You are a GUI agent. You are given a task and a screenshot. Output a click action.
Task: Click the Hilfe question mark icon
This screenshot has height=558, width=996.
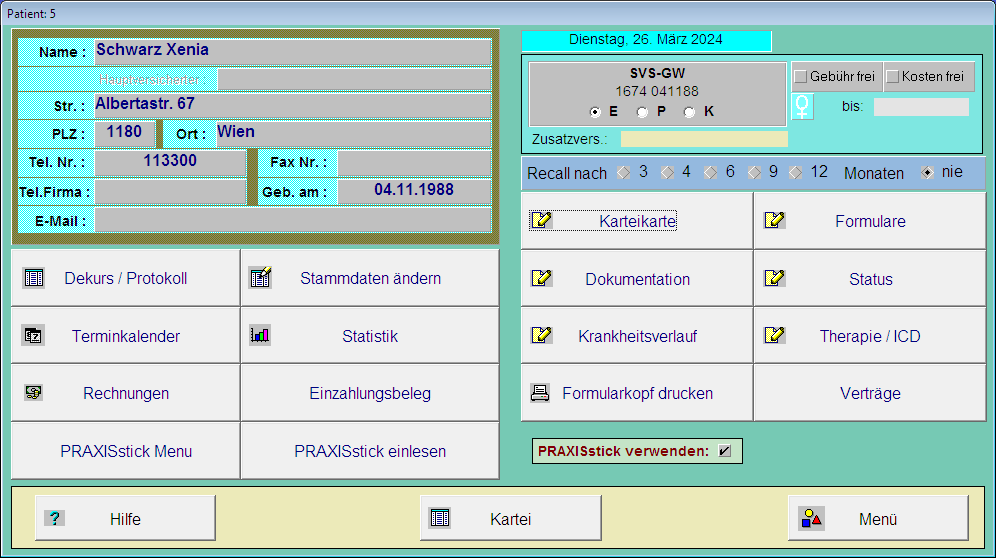tap(55, 518)
